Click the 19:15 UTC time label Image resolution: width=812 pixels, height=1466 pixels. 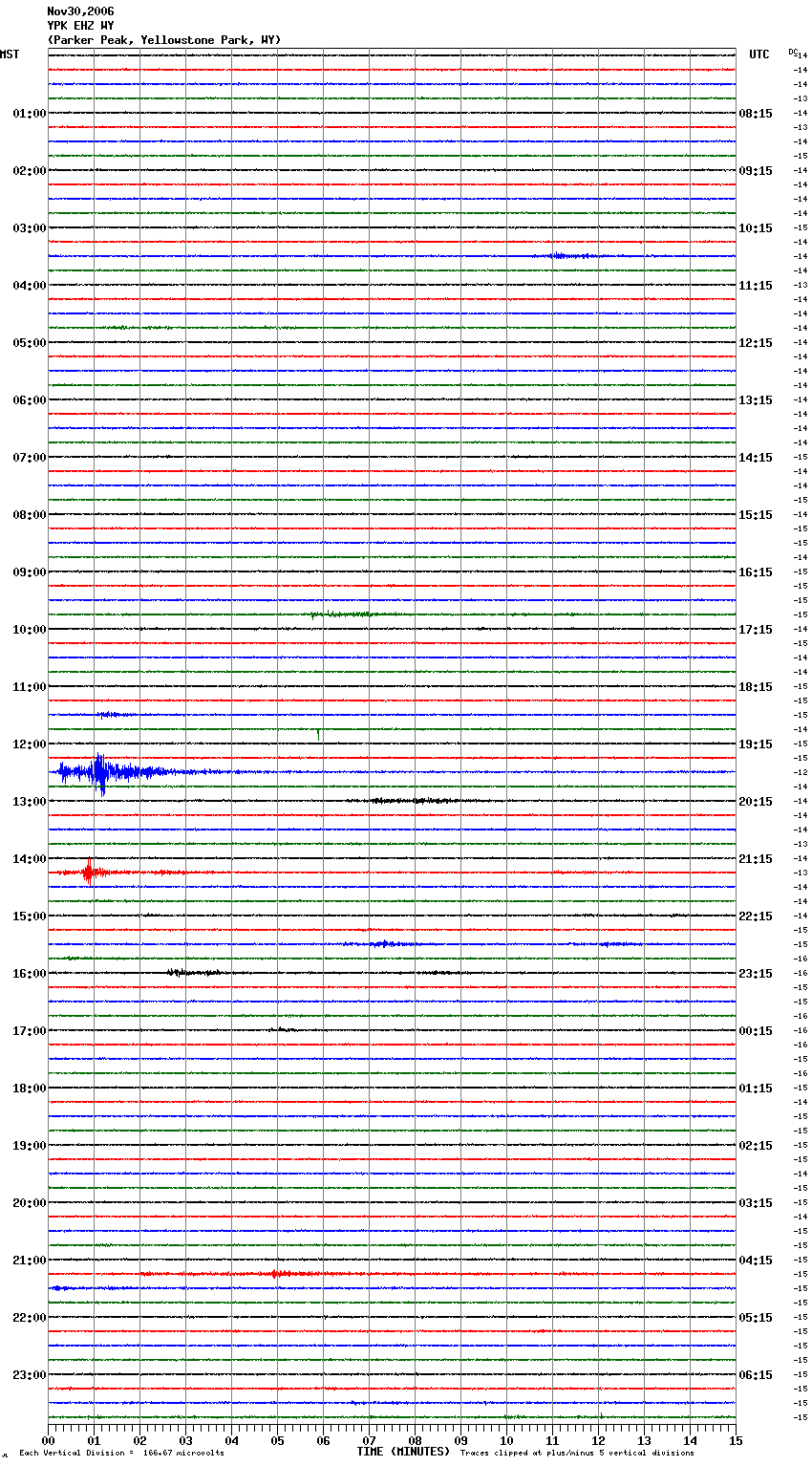756,744
